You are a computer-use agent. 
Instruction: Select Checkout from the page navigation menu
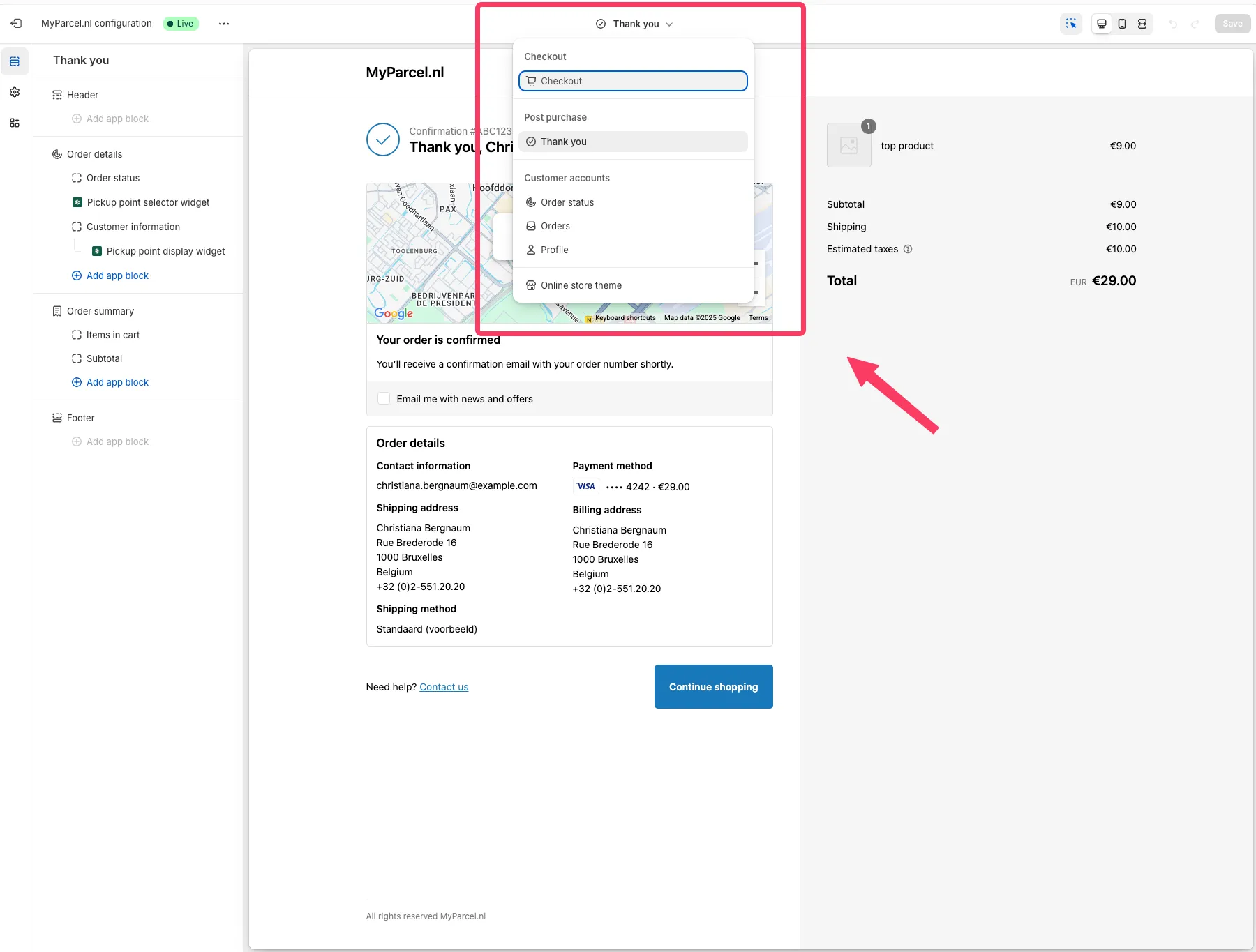pos(632,81)
